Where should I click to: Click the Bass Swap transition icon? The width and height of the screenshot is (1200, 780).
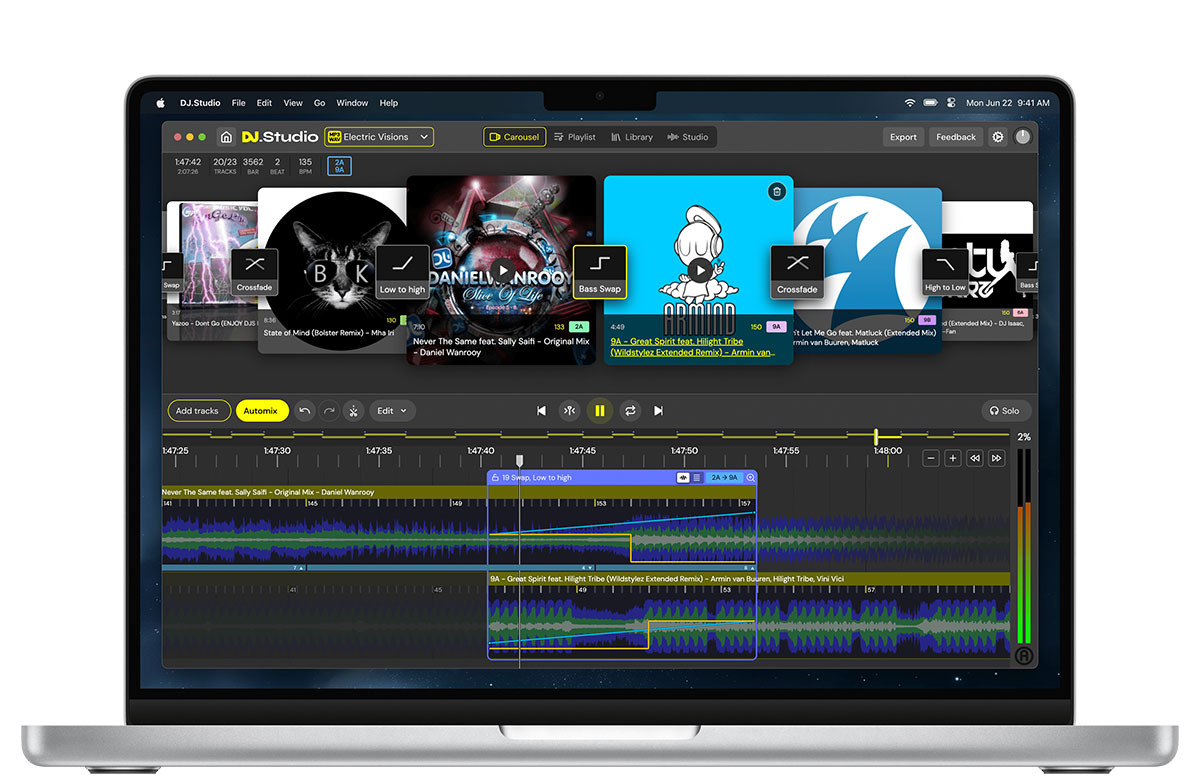coord(600,272)
